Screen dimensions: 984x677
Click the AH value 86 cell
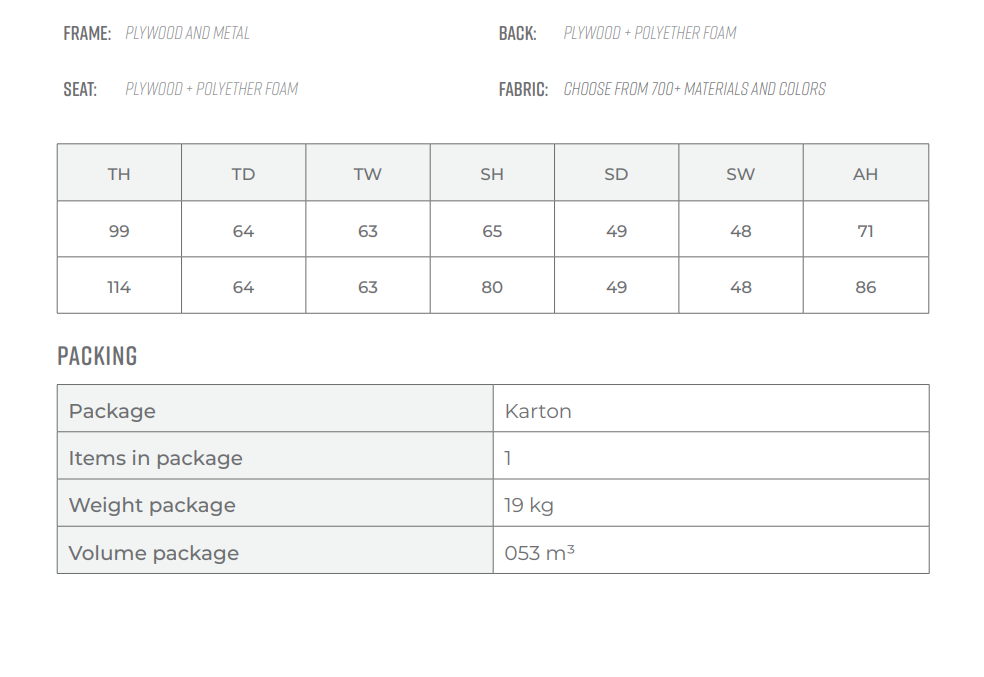tap(865, 286)
